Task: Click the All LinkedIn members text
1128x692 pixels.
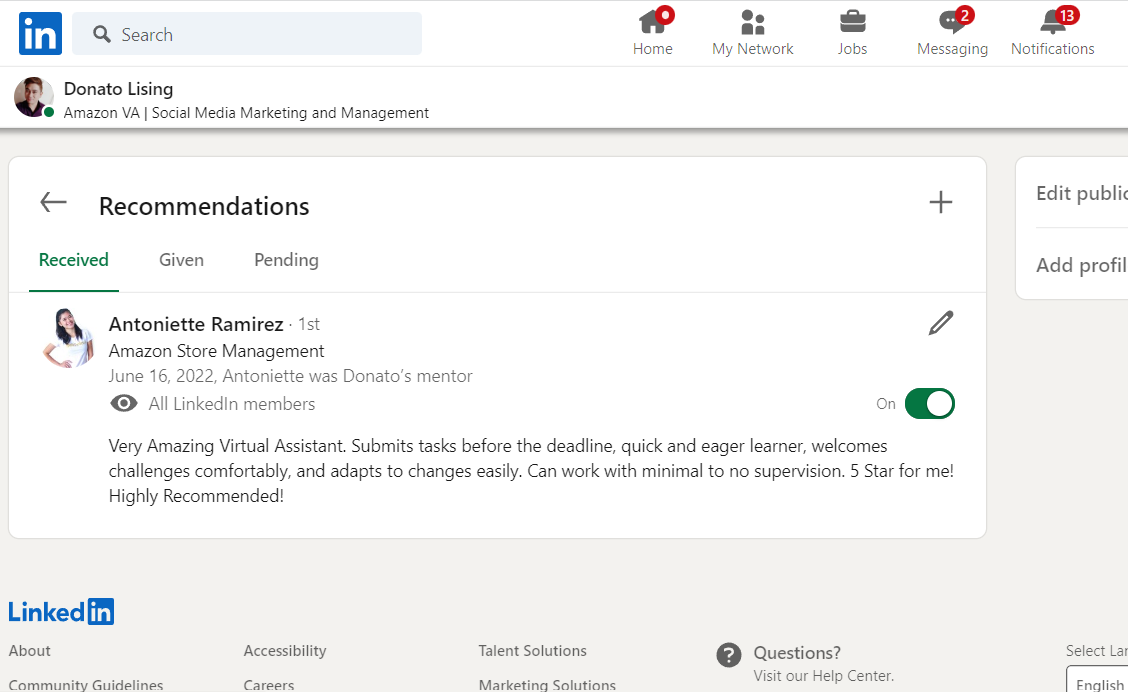Action: point(232,404)
